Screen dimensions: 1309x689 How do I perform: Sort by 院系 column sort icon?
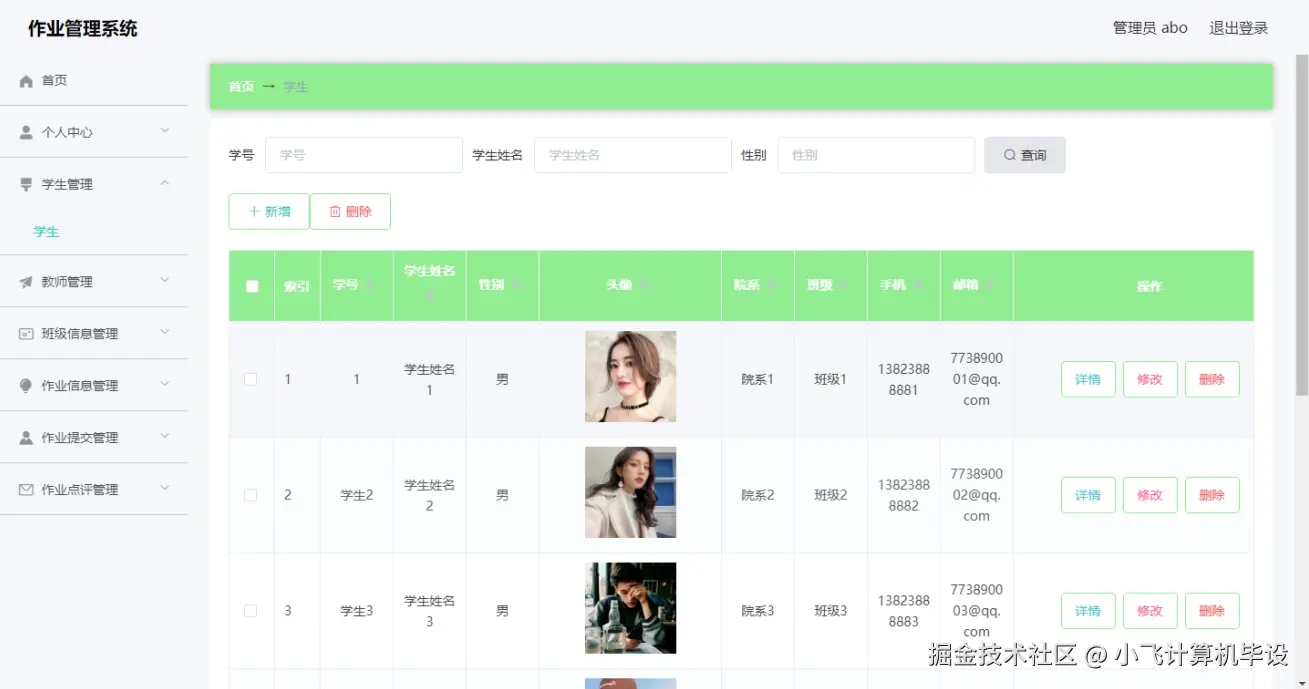pos(772,286)
